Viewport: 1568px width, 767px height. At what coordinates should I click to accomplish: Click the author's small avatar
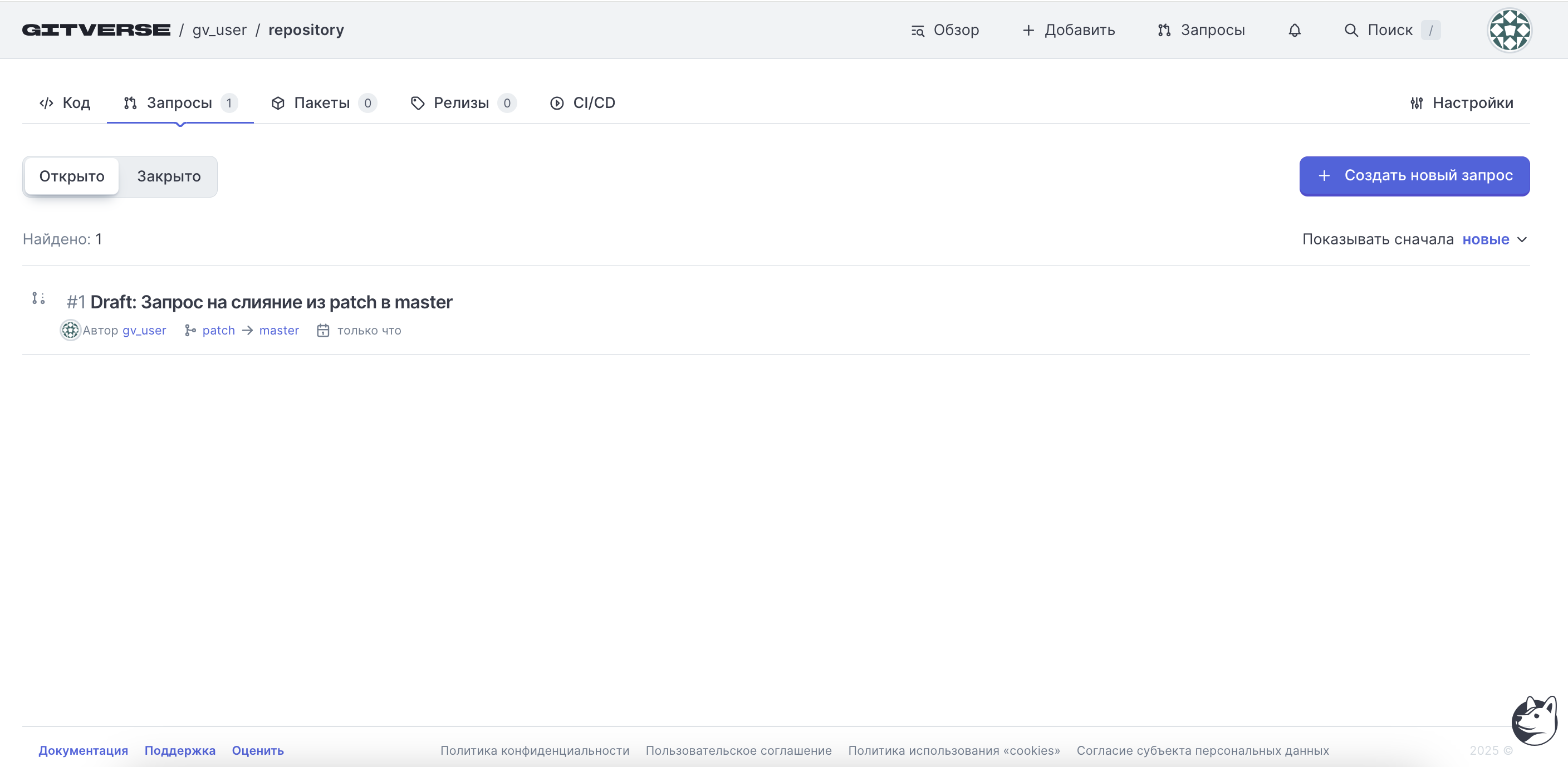click(70, 330)
